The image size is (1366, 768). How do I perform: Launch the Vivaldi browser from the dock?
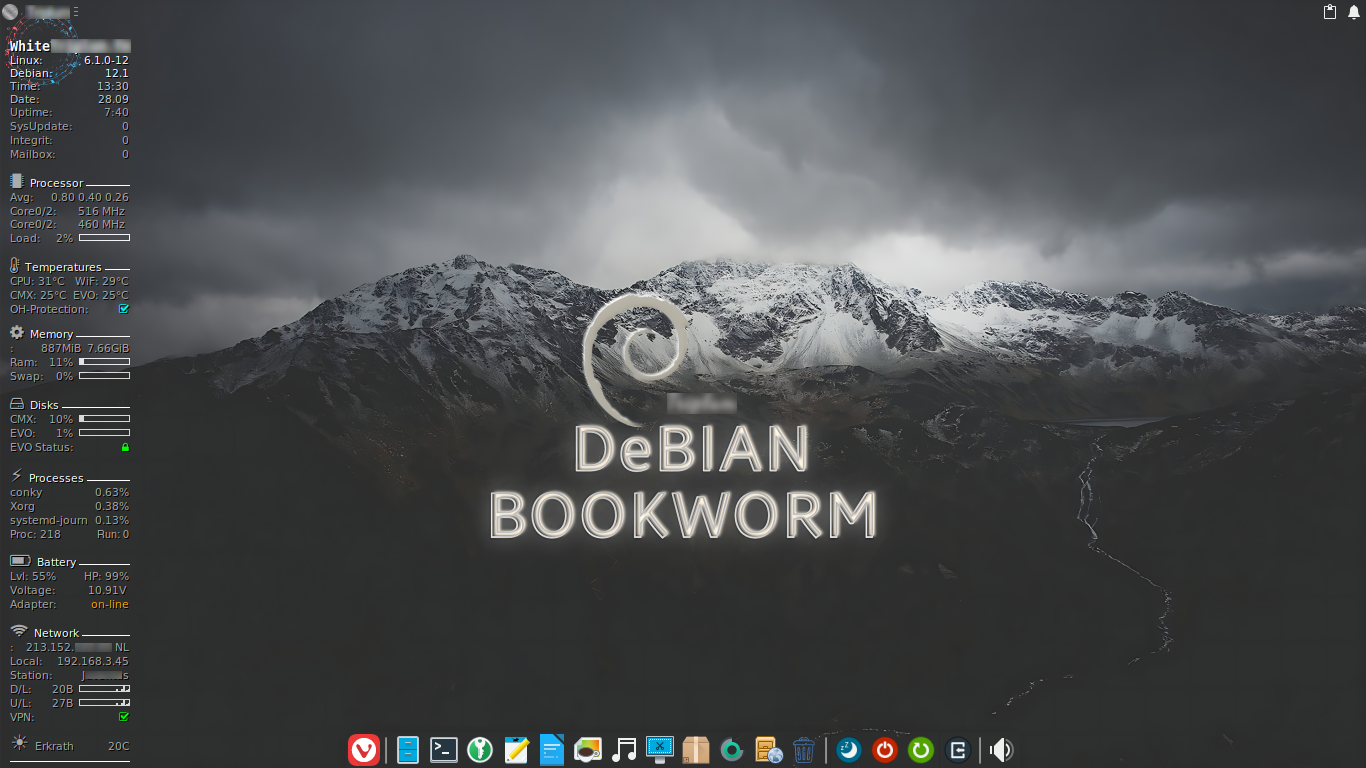[363, 749]
